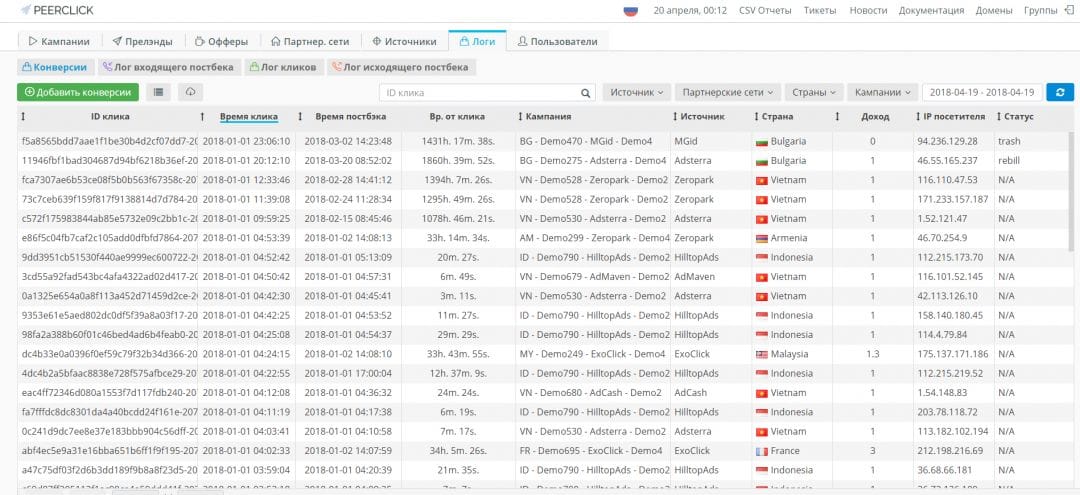This screenshot has width=1080, height=495.
Task: Click campaign MY - Demo249 - ExoClick cell
Action: (593, 355)
